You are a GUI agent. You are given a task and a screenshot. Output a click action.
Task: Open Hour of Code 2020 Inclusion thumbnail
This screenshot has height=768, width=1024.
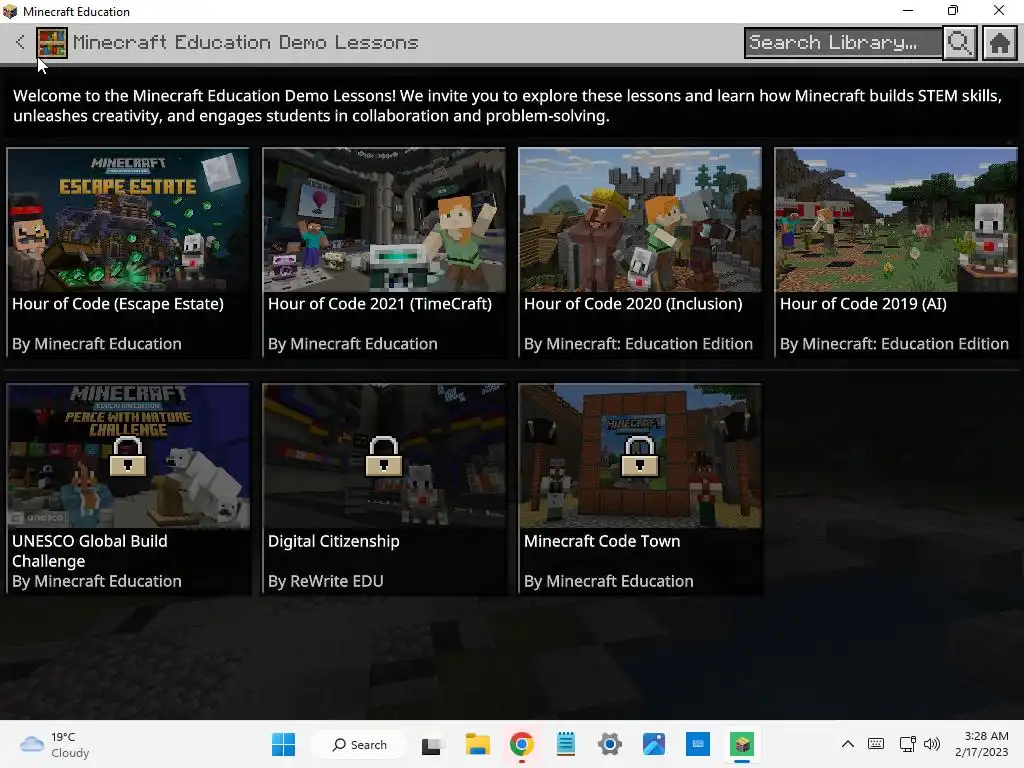coord(640,219)
